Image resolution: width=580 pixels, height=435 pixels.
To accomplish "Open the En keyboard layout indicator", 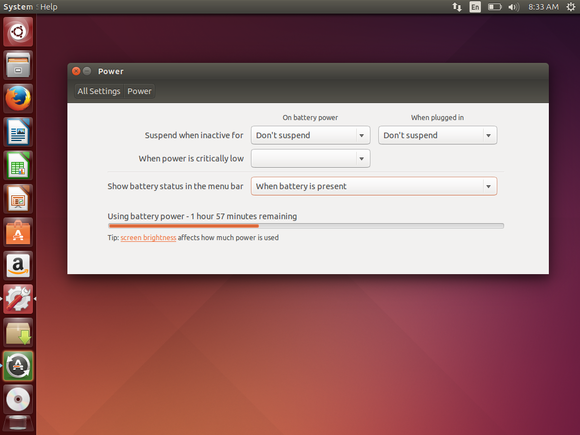I will (x=475, y=7).
